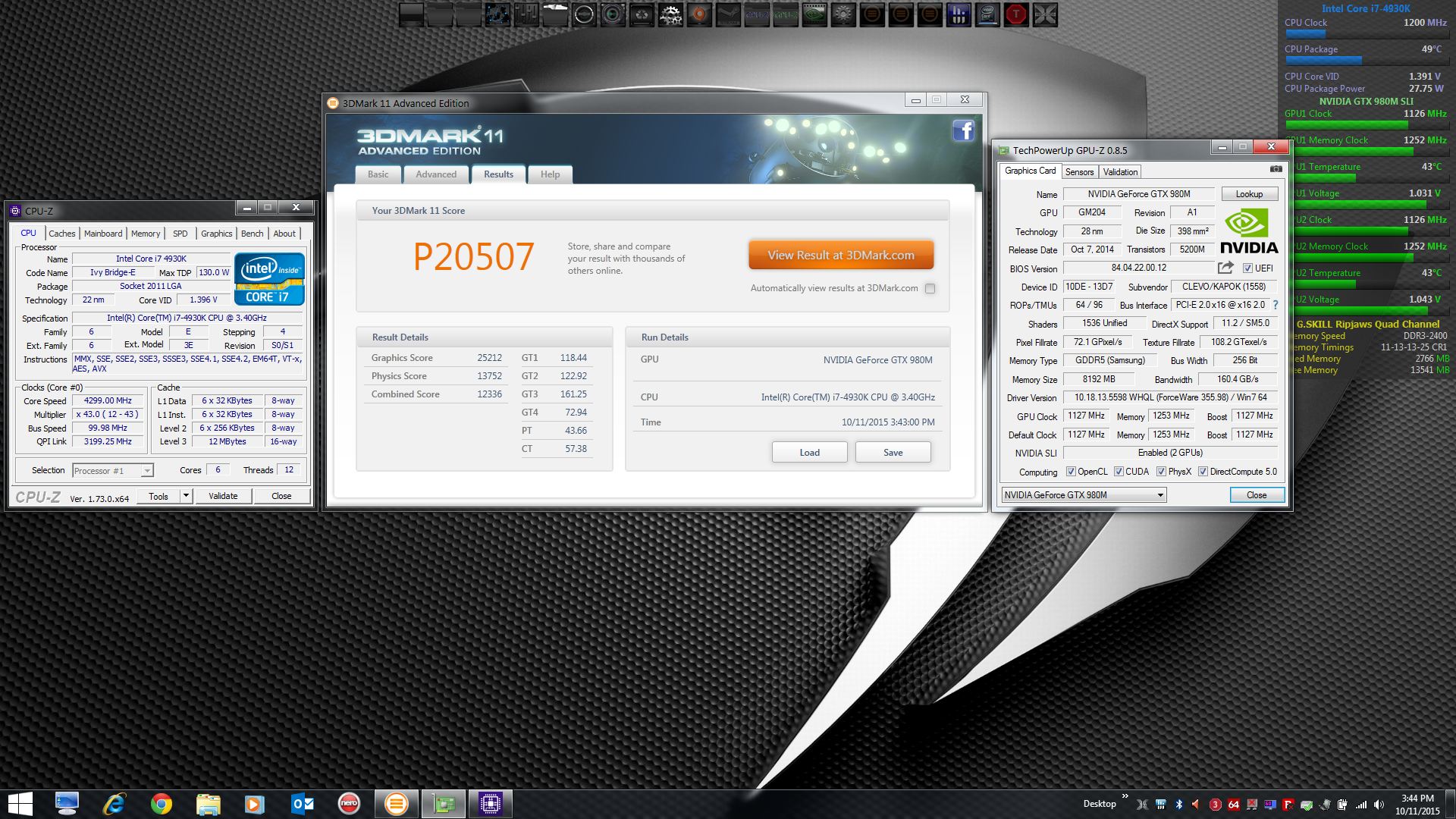Open Nero from the taskbar
Screen dimensions: 1456x819
(x=349, y=804)
